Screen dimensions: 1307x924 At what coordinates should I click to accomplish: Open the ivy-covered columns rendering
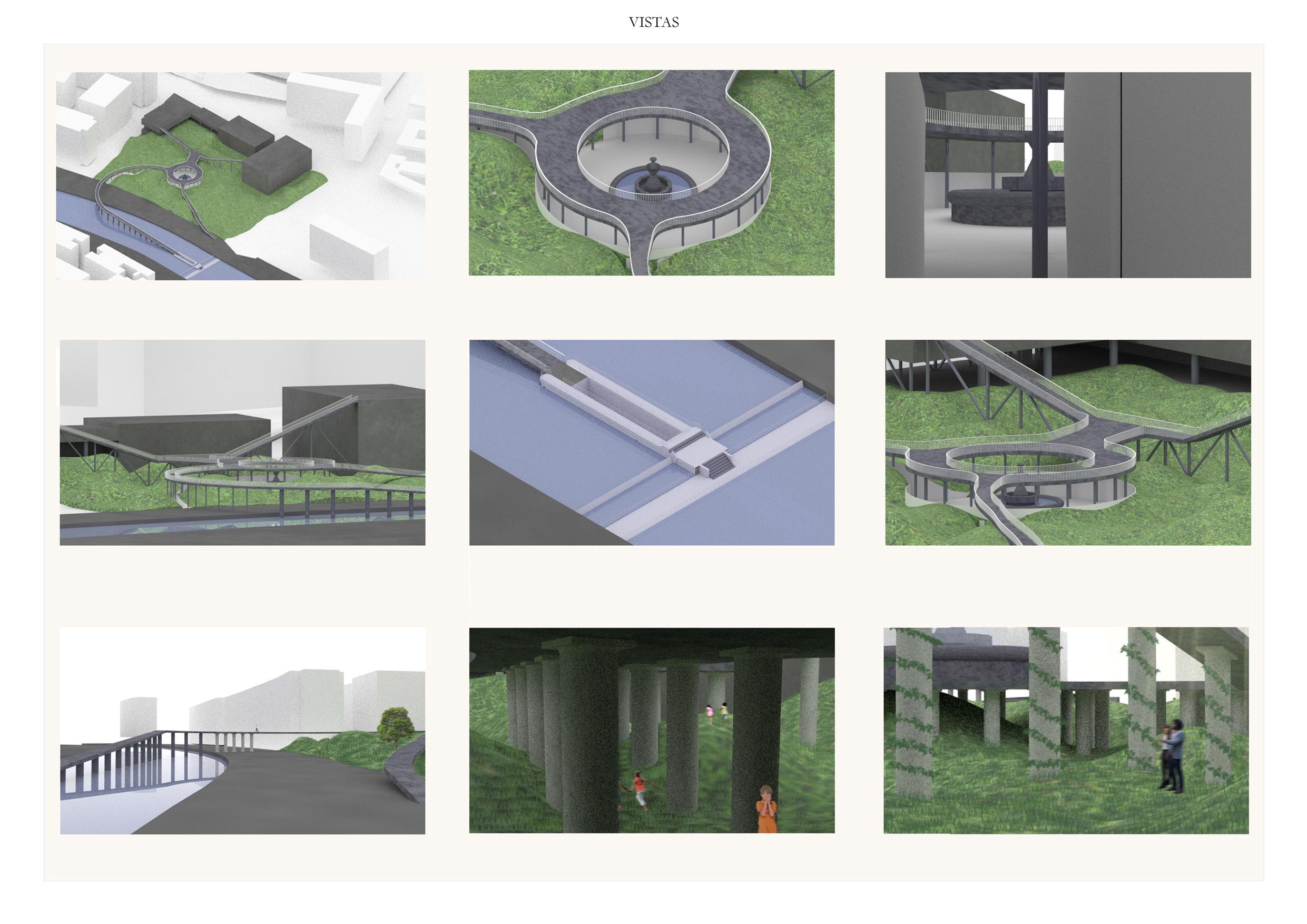tap(1066, 731)
